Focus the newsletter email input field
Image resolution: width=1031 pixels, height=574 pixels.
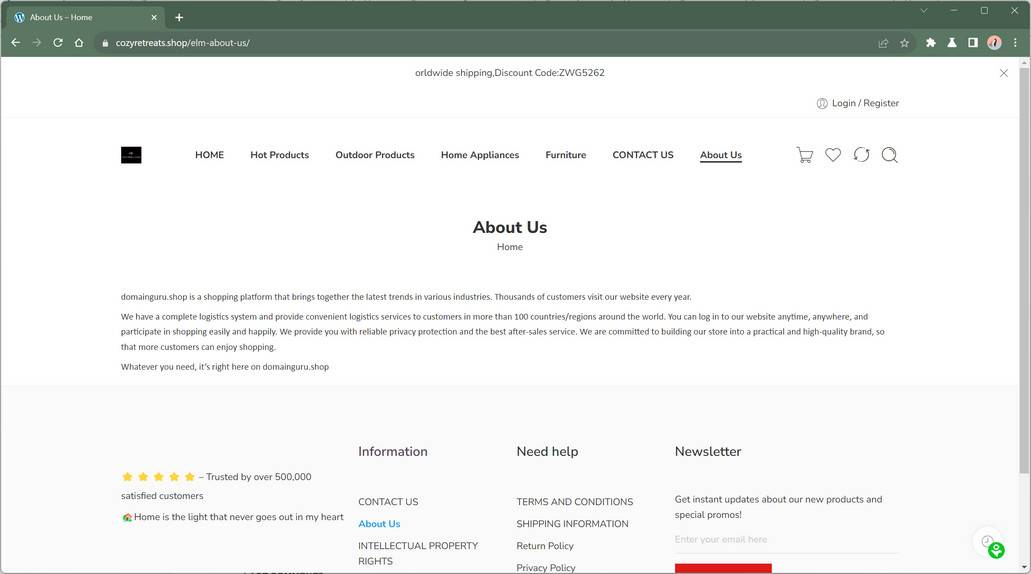click(786, 540)
